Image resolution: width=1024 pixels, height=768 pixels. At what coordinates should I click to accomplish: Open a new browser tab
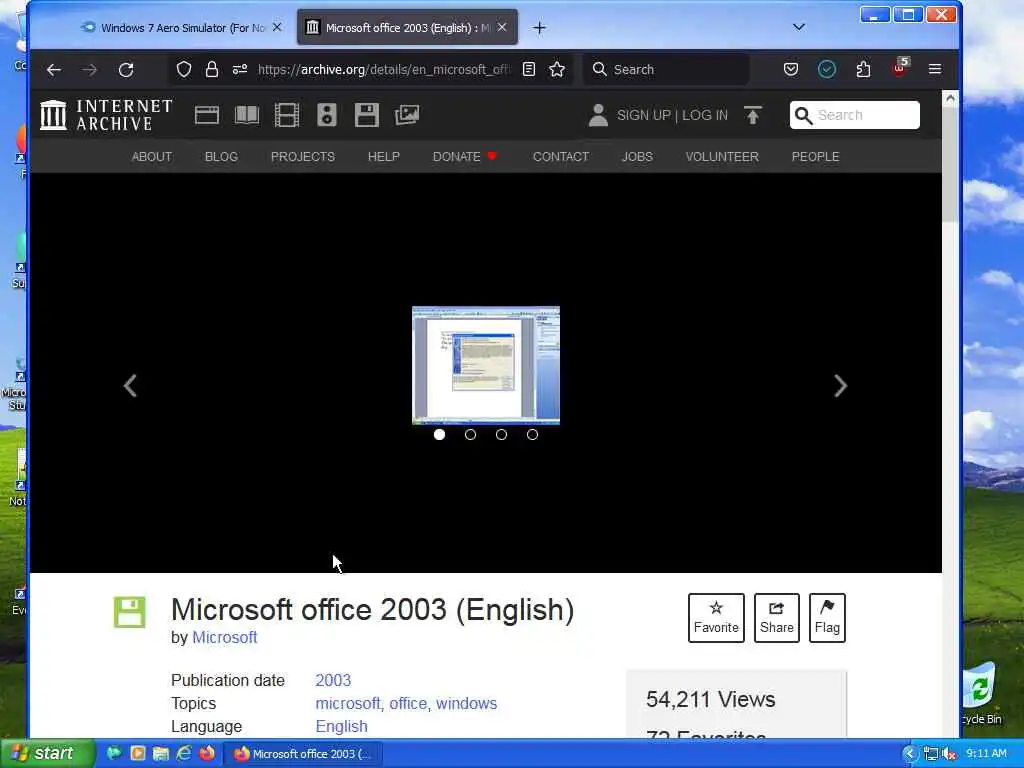click(539, 27)
